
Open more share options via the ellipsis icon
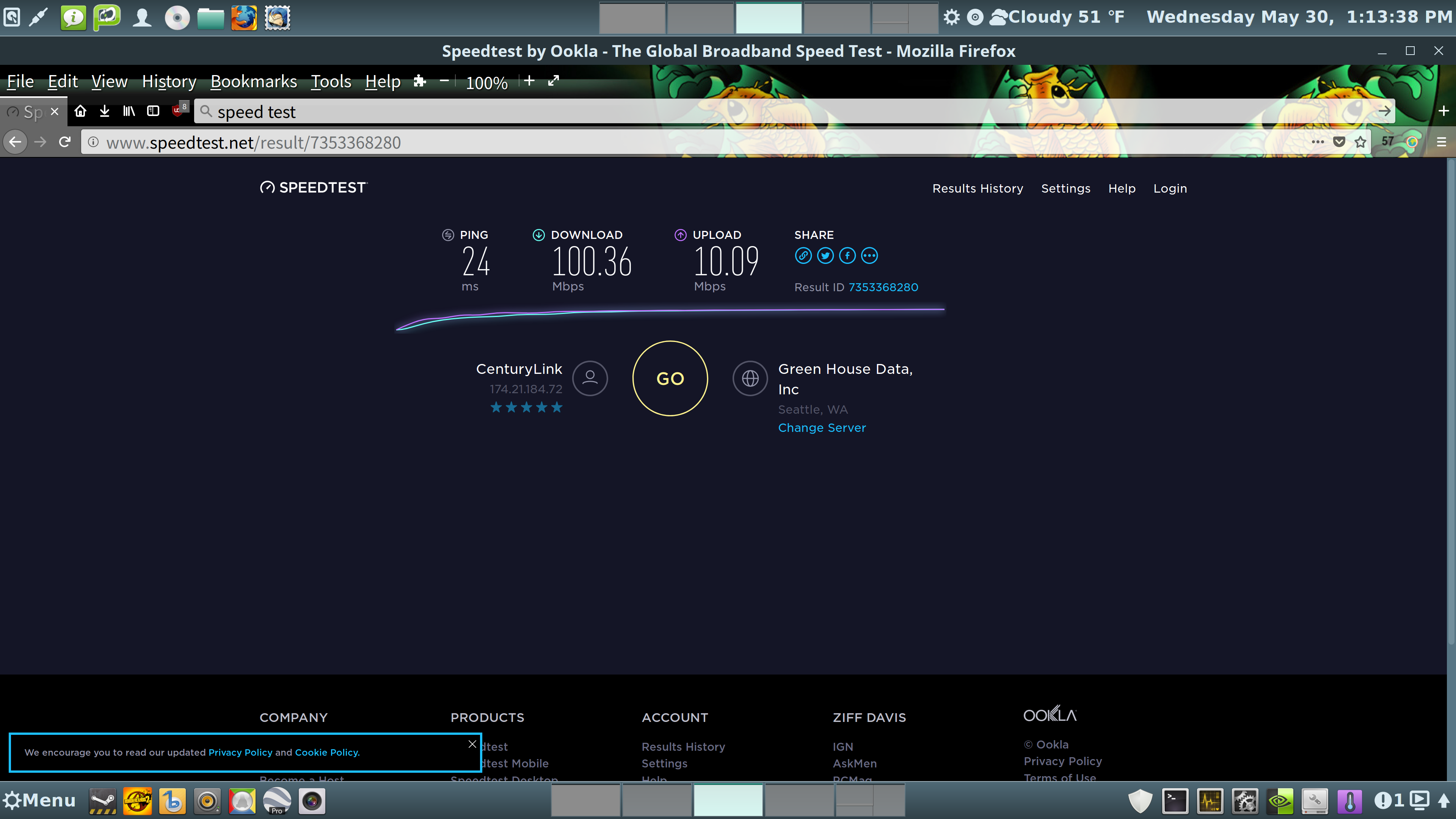[869, 256]
